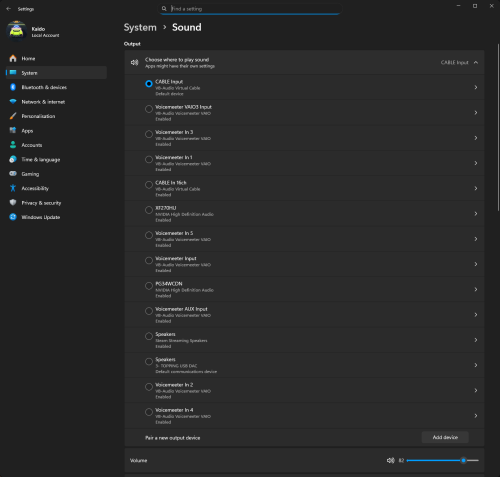500x477 pixels.
Task: Open CABLE Input properties chevron
Action: tap(476, 87)
